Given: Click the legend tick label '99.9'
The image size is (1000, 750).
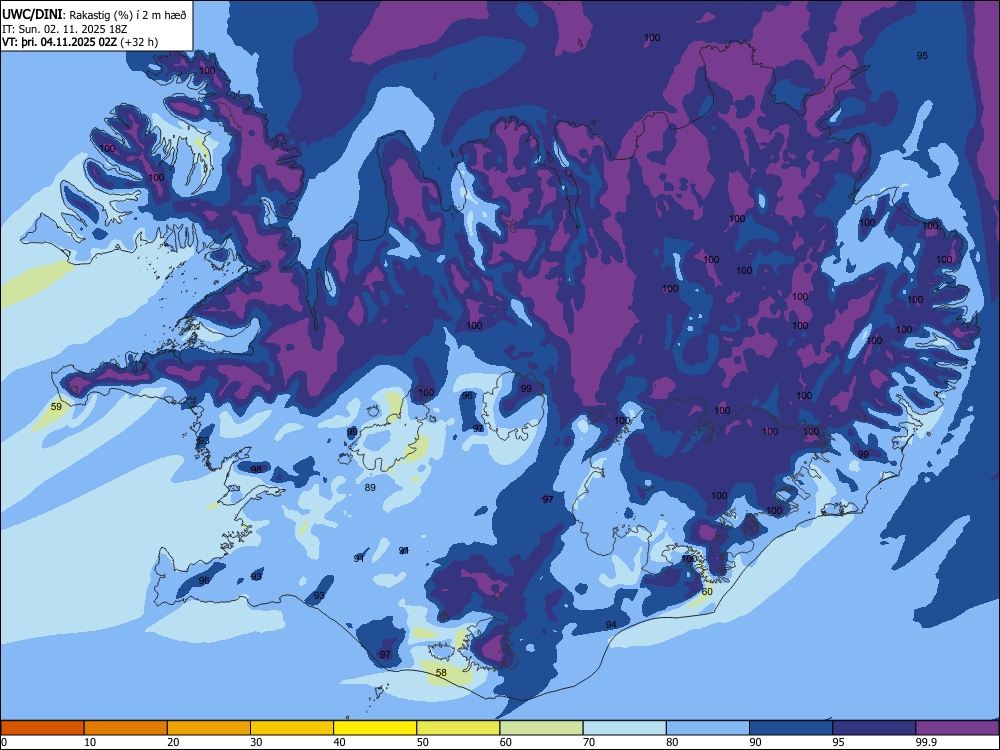Looking at the screenshot, I should click(x=926, y=742).
